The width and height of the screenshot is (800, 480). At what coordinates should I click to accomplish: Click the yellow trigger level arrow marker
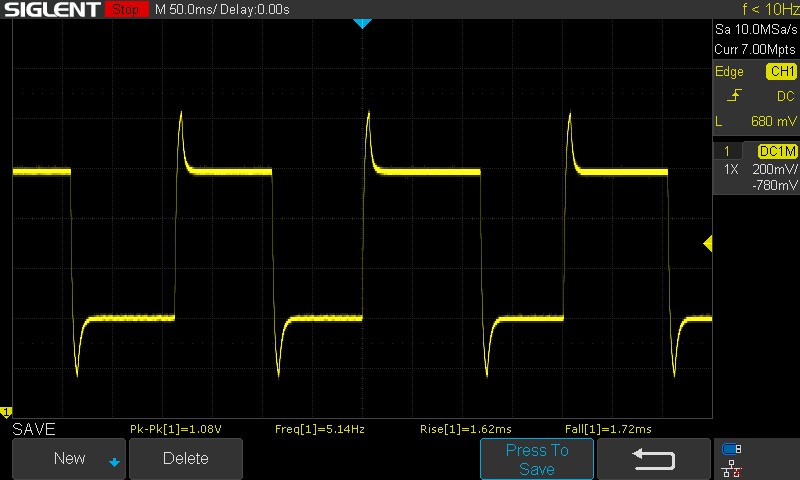click(x=708, y=243)
